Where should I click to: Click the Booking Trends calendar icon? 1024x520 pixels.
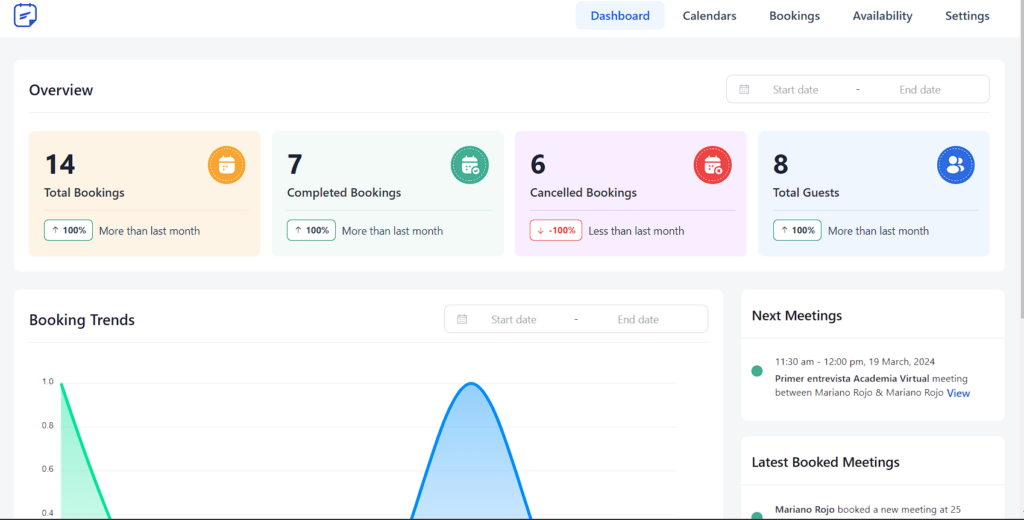click(x=462, y=319)
